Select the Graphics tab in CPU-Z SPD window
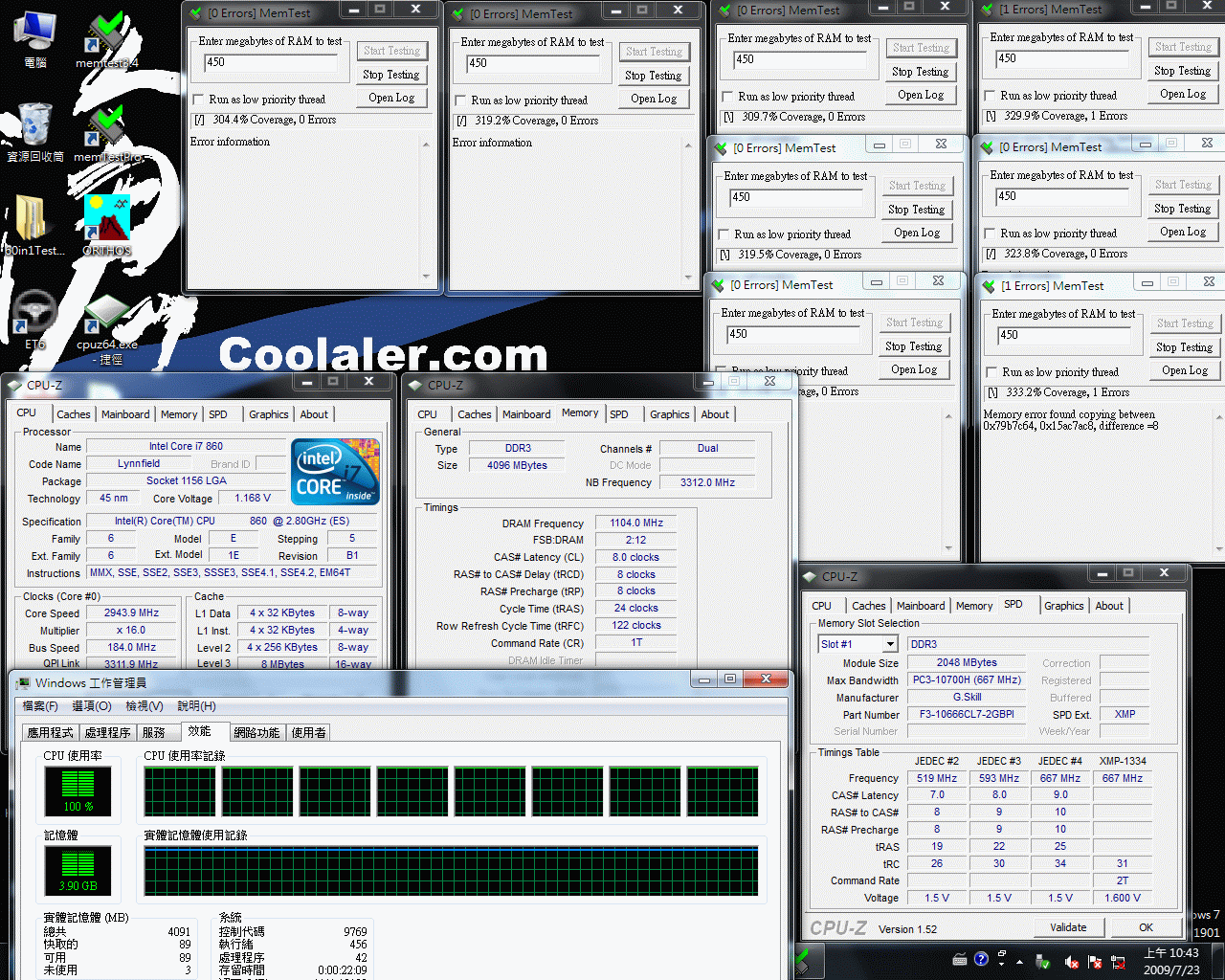The width and height of the screenshot is (1225, 980). 1063,606
